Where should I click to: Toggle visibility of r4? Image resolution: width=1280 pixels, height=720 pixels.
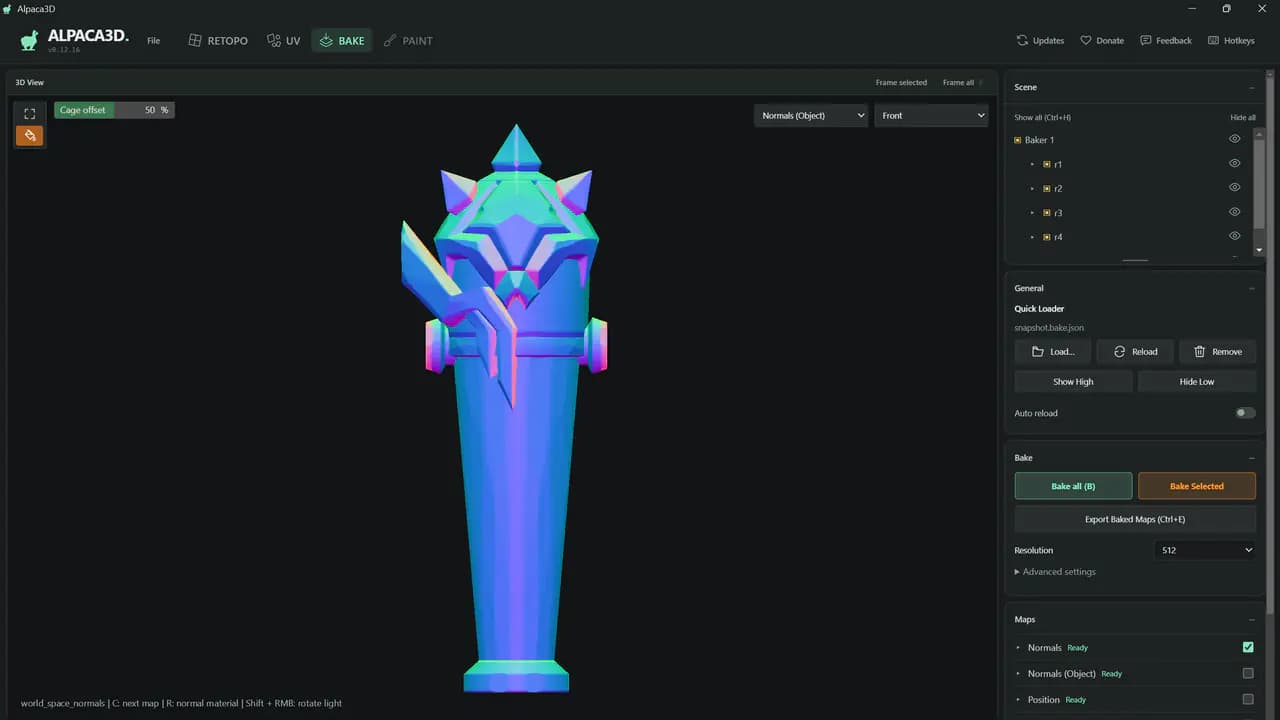(x=1235, y=236)
